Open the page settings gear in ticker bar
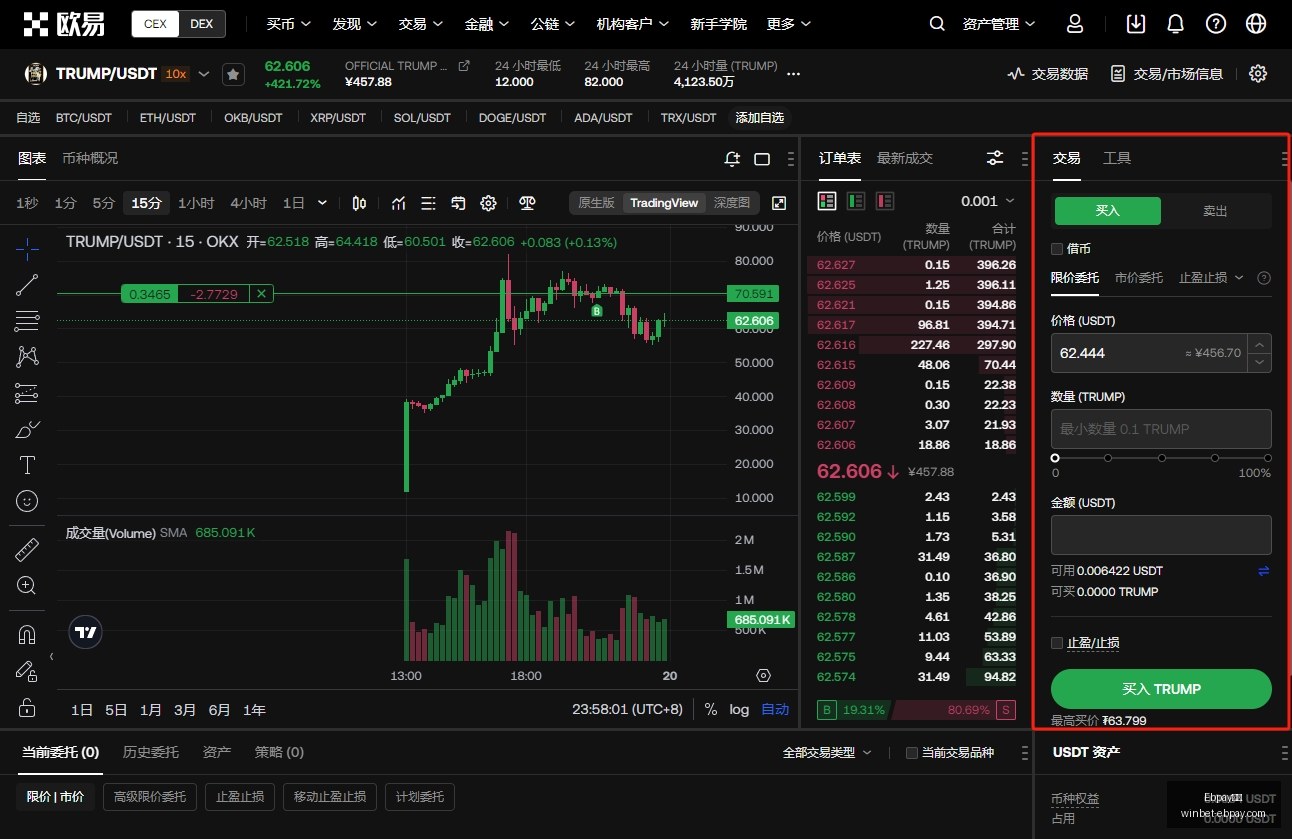 click(x=1258, y=73)
